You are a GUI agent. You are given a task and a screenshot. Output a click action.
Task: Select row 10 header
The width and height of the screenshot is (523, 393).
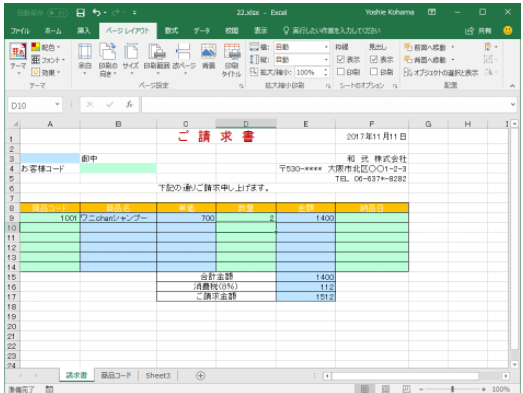coord(12,228)
